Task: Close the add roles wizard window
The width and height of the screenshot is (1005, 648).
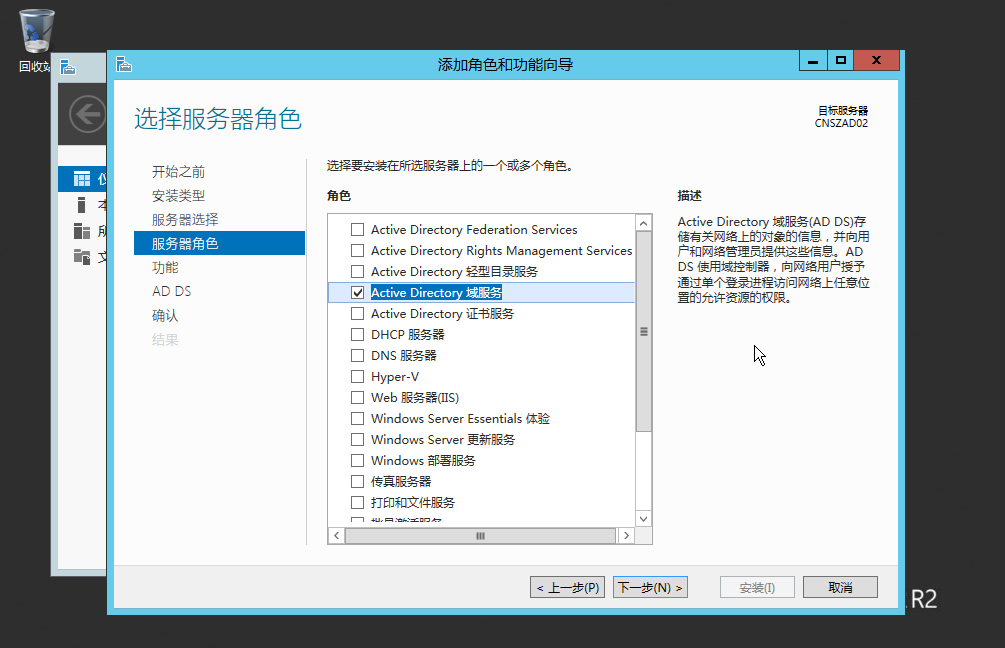Action: (876, 60)
